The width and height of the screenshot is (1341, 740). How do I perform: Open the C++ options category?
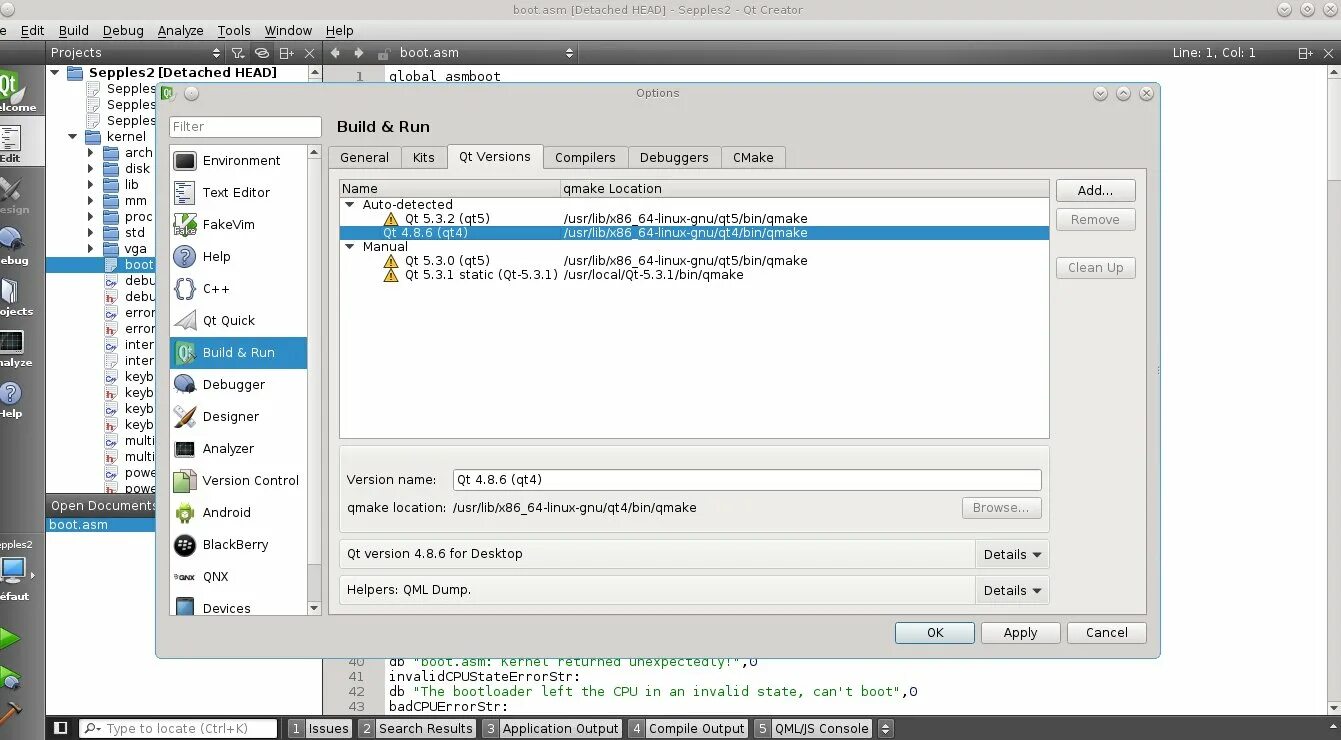tap(238, 288)
